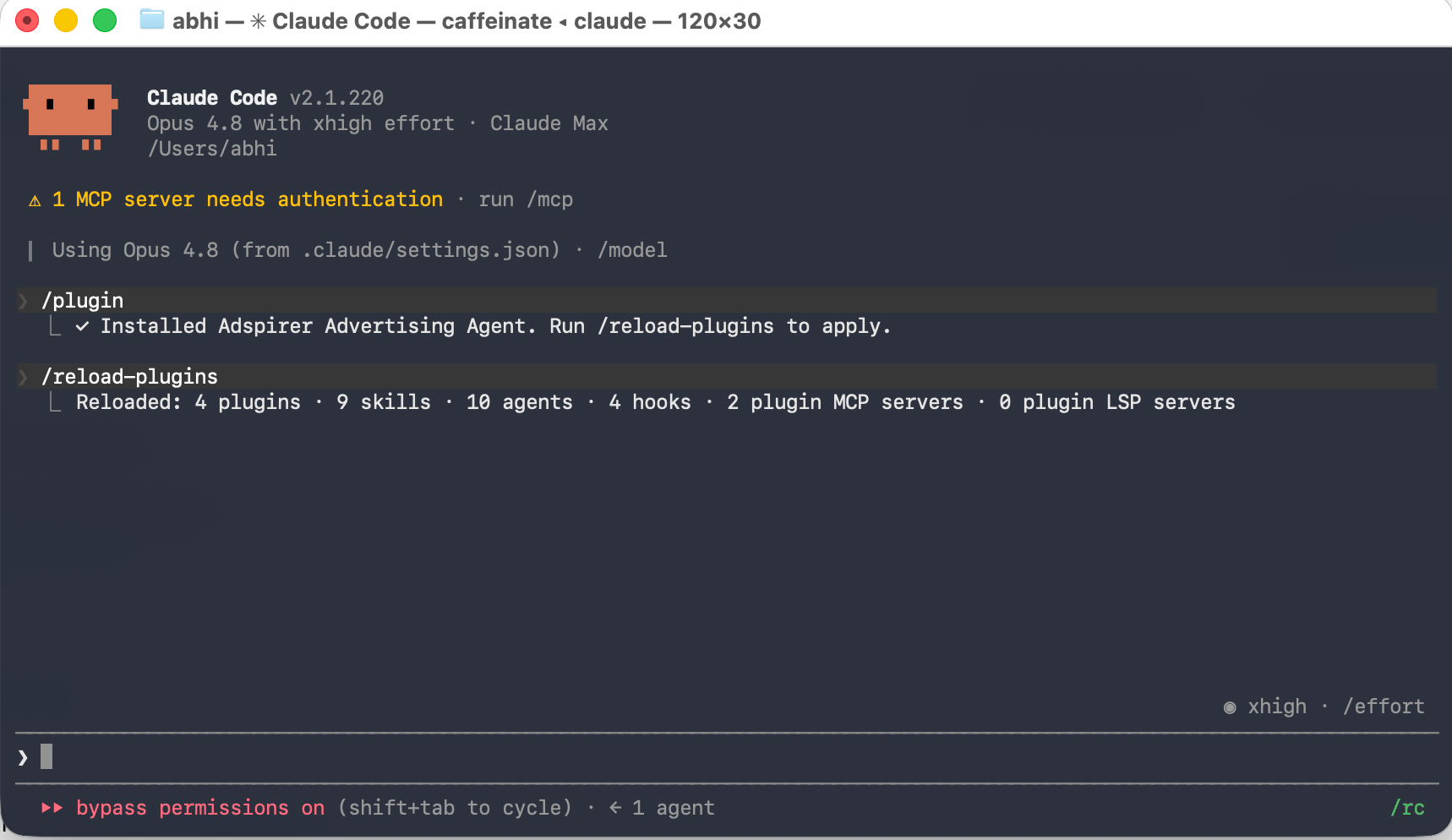Viewport: 1452px width, 840px height.
Task: Click the '4 hooks' count
Action: click(650, 402)
